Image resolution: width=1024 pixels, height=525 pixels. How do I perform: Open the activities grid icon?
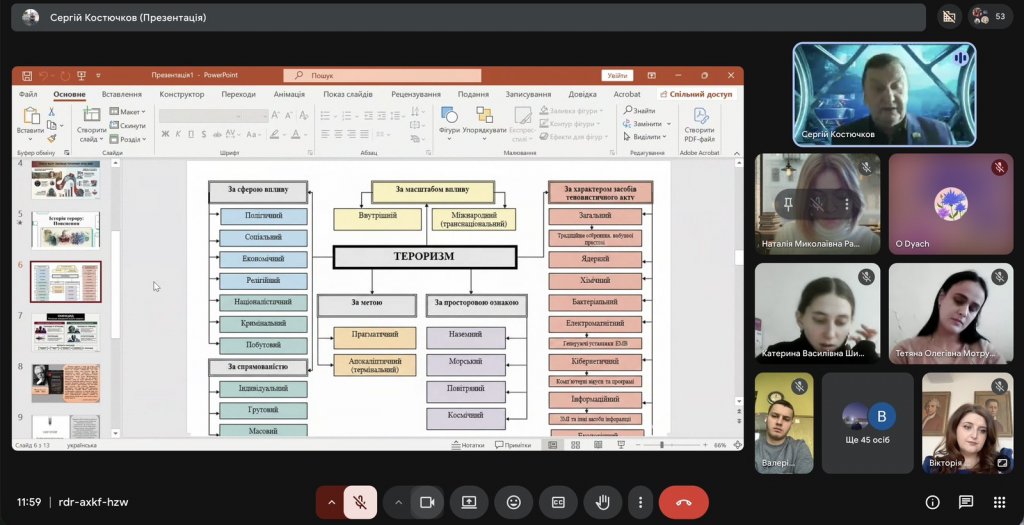tap(999, 502)
